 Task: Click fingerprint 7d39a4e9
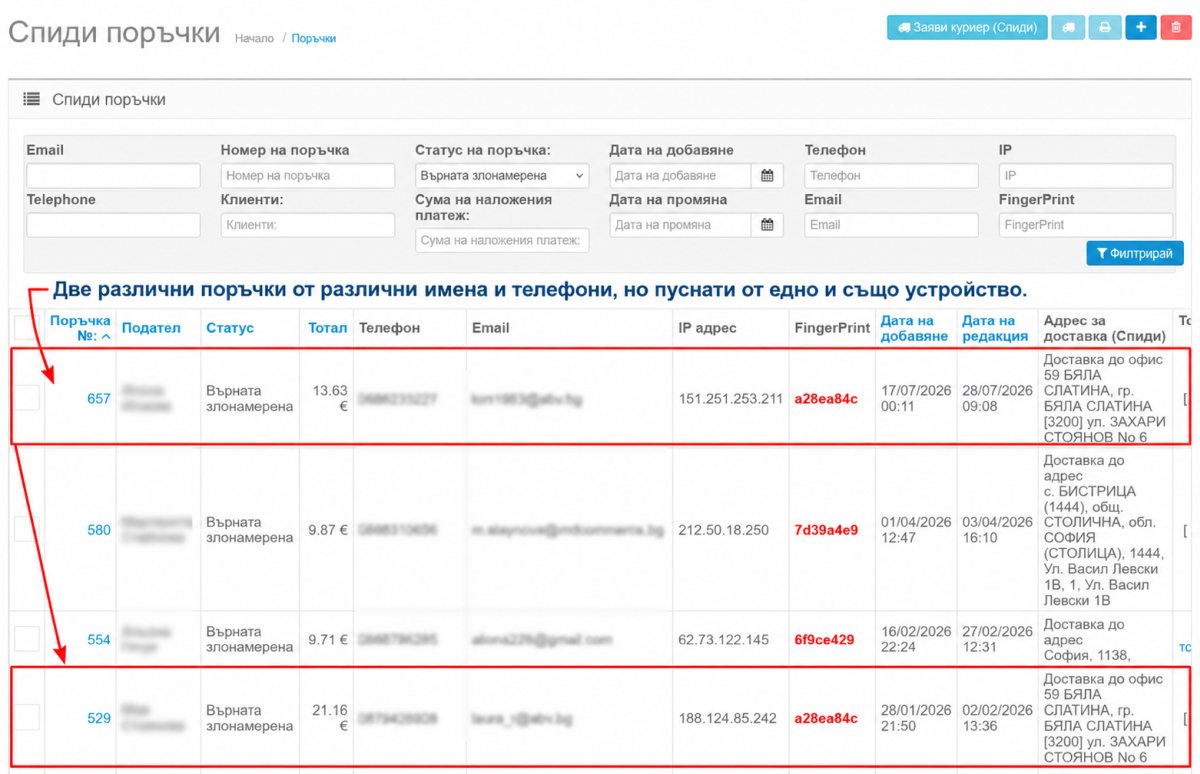tap(826, 530)
